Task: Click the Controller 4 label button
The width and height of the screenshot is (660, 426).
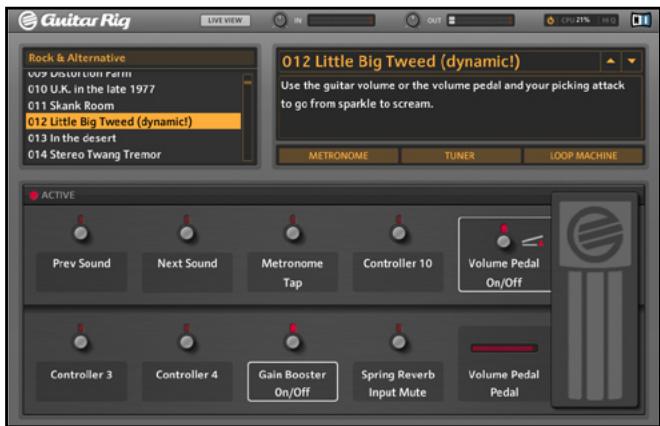Action: click(x=187, y=381)
